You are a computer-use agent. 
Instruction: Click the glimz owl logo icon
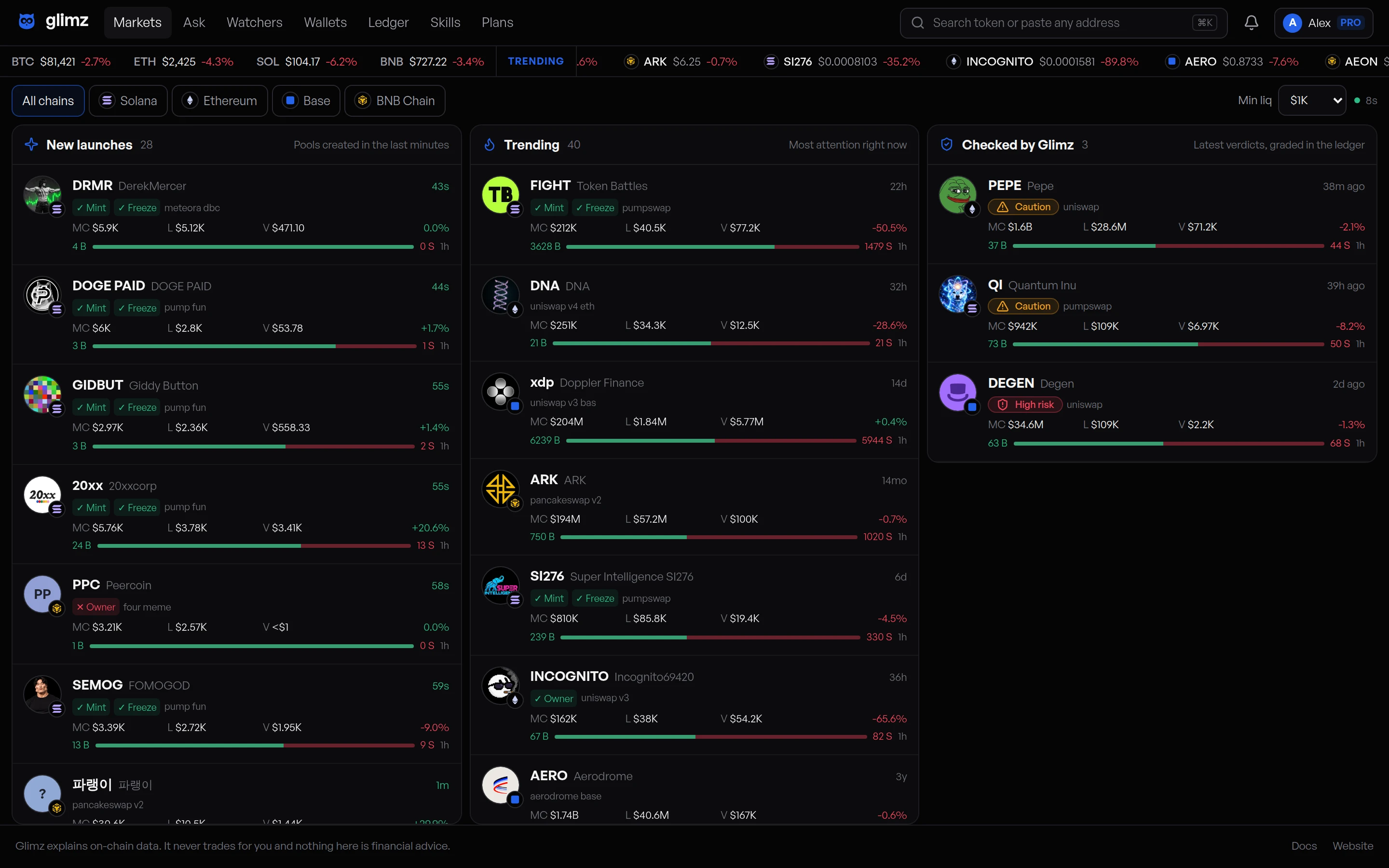click(x=27, y=22)
